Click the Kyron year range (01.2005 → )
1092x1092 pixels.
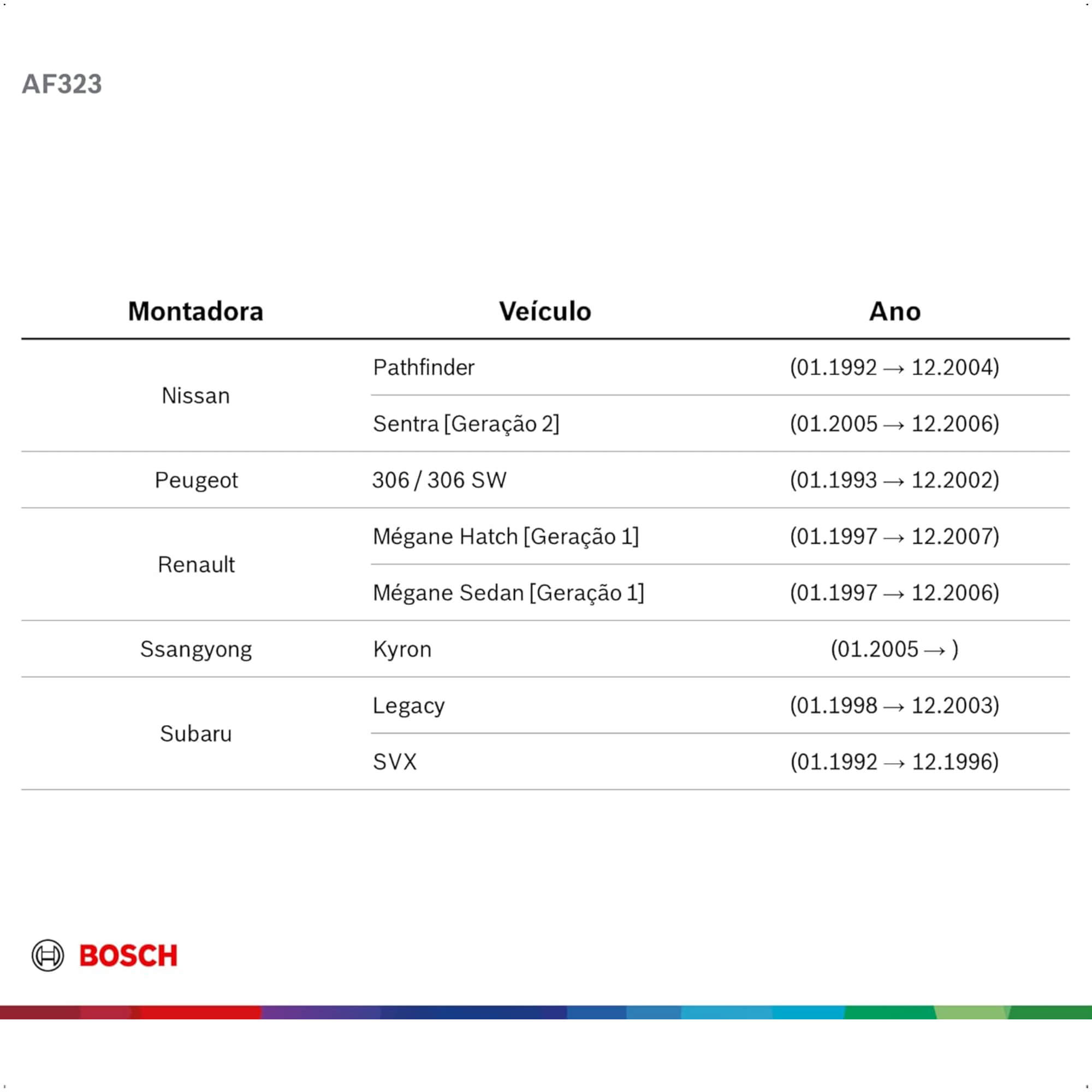[x=895, y=649]
